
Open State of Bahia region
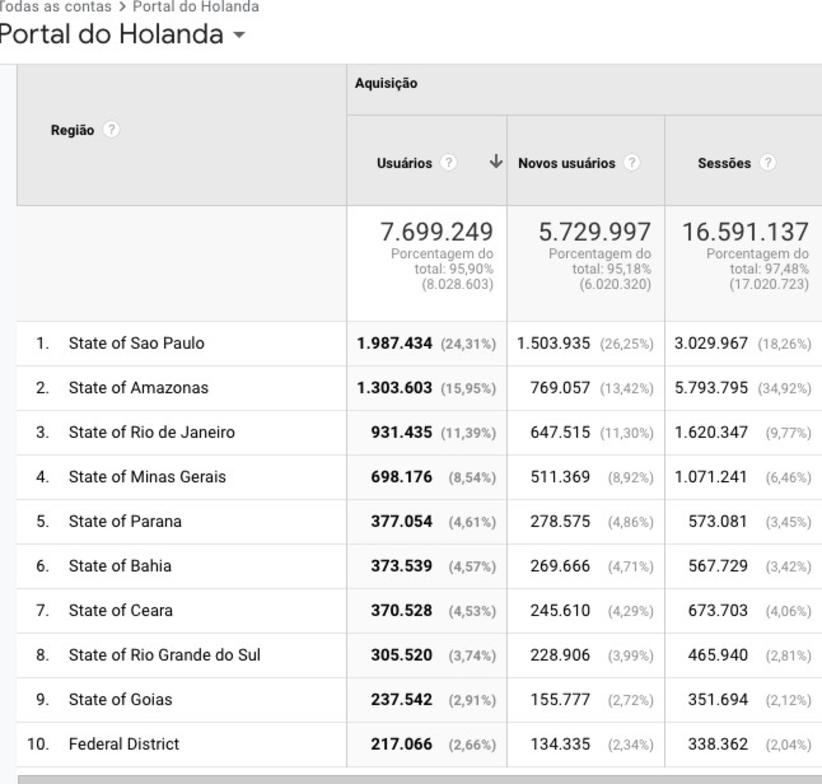coord(120,566)
